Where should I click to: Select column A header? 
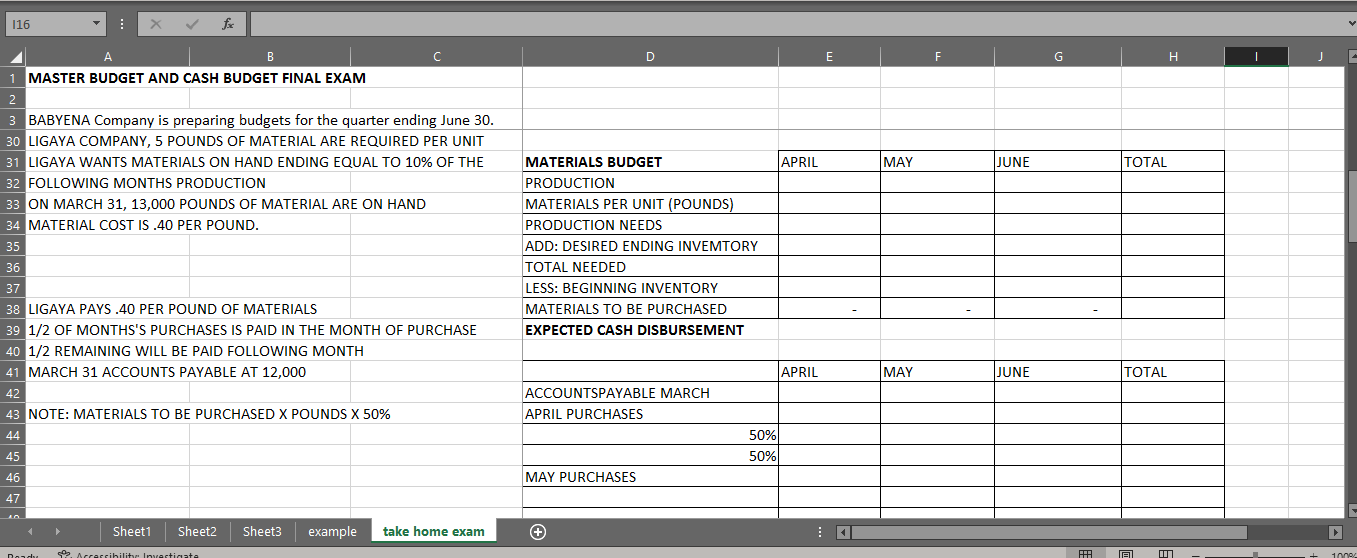(x=106, y=57)
